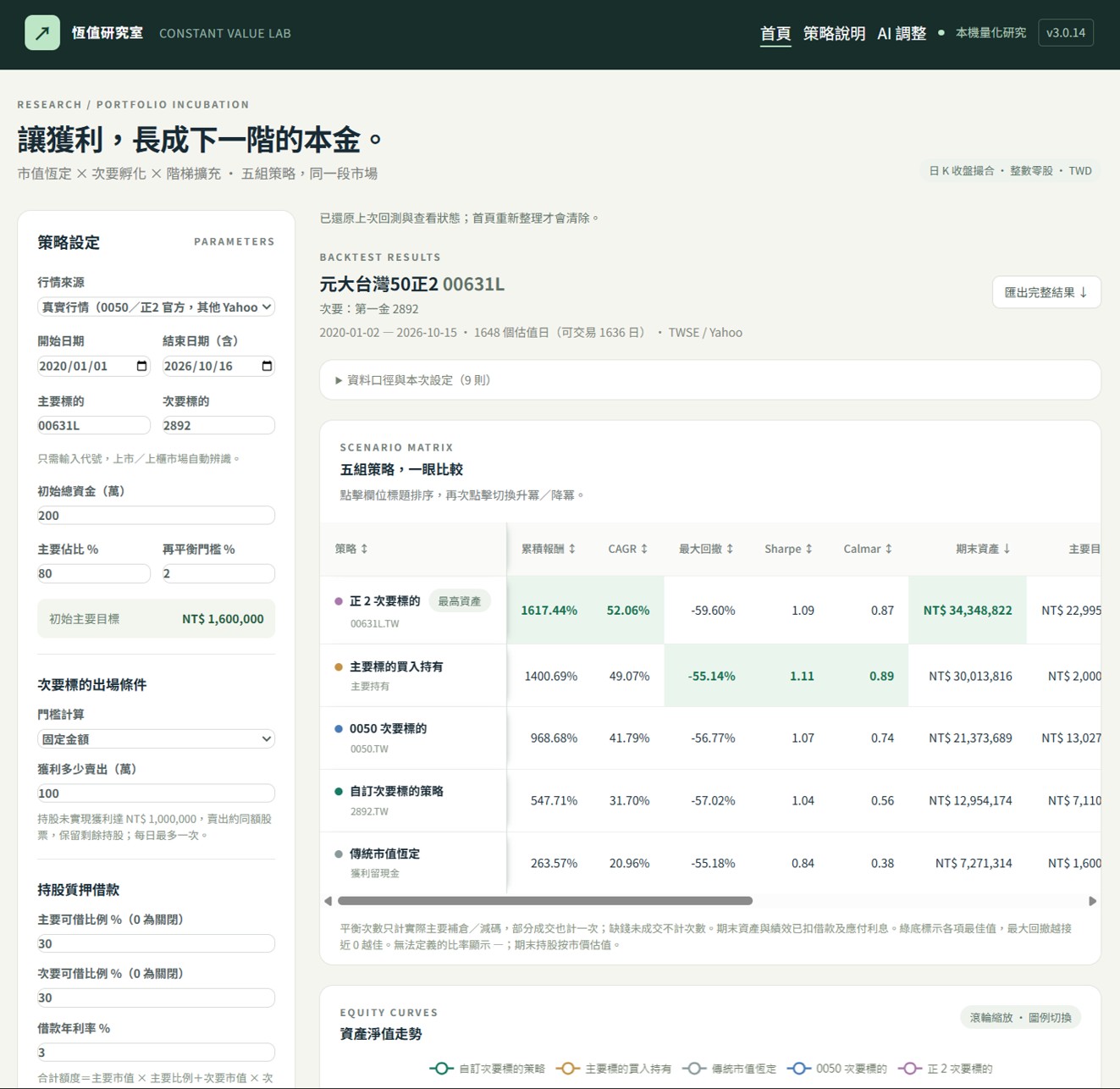Sort table by 最大回撤 column
The height and width of the screenshot is (1089, 1120).
[706, 549]
